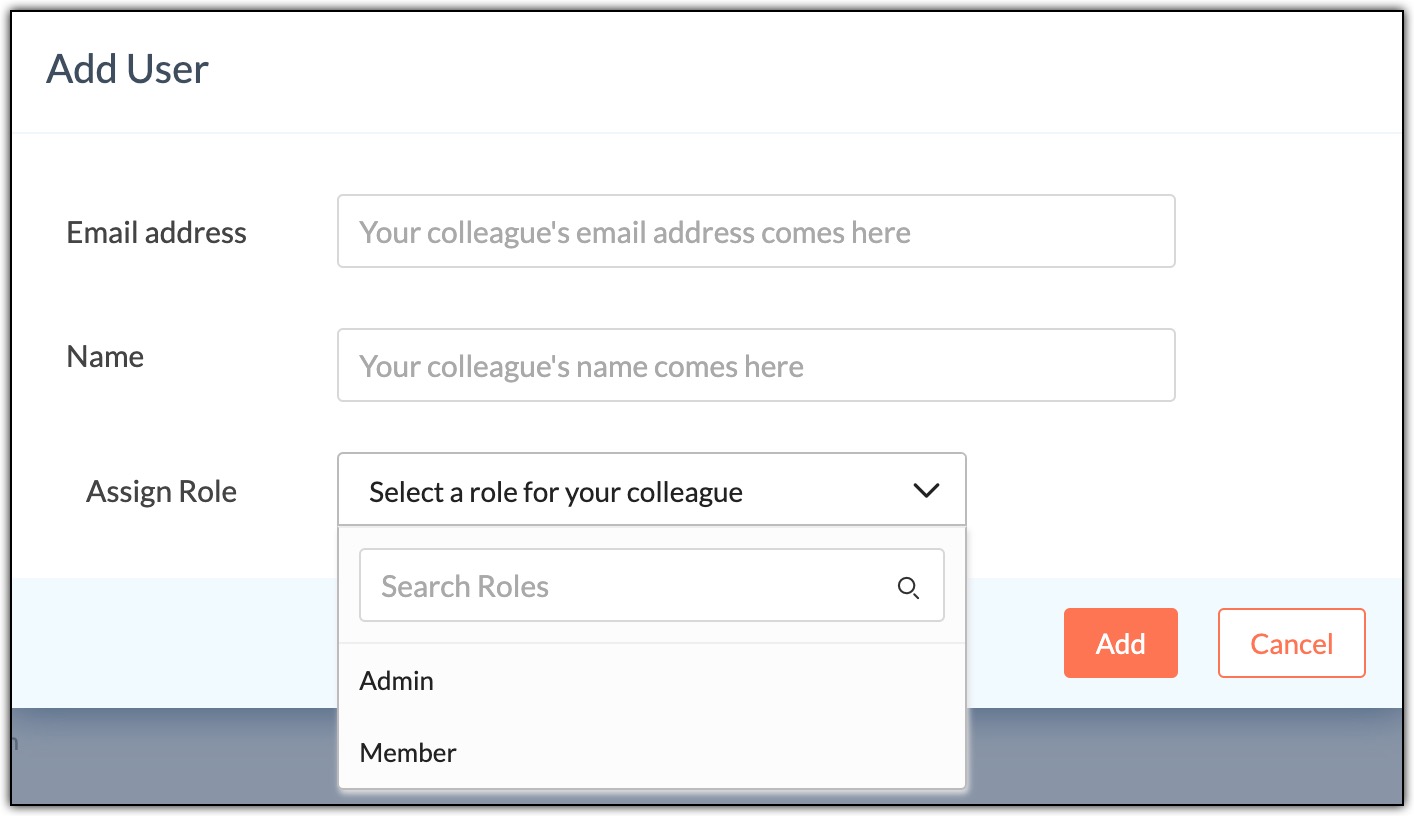Click the 'Search Roles' placeholder text
1414x816 pixels.
[x=465, y=587]
